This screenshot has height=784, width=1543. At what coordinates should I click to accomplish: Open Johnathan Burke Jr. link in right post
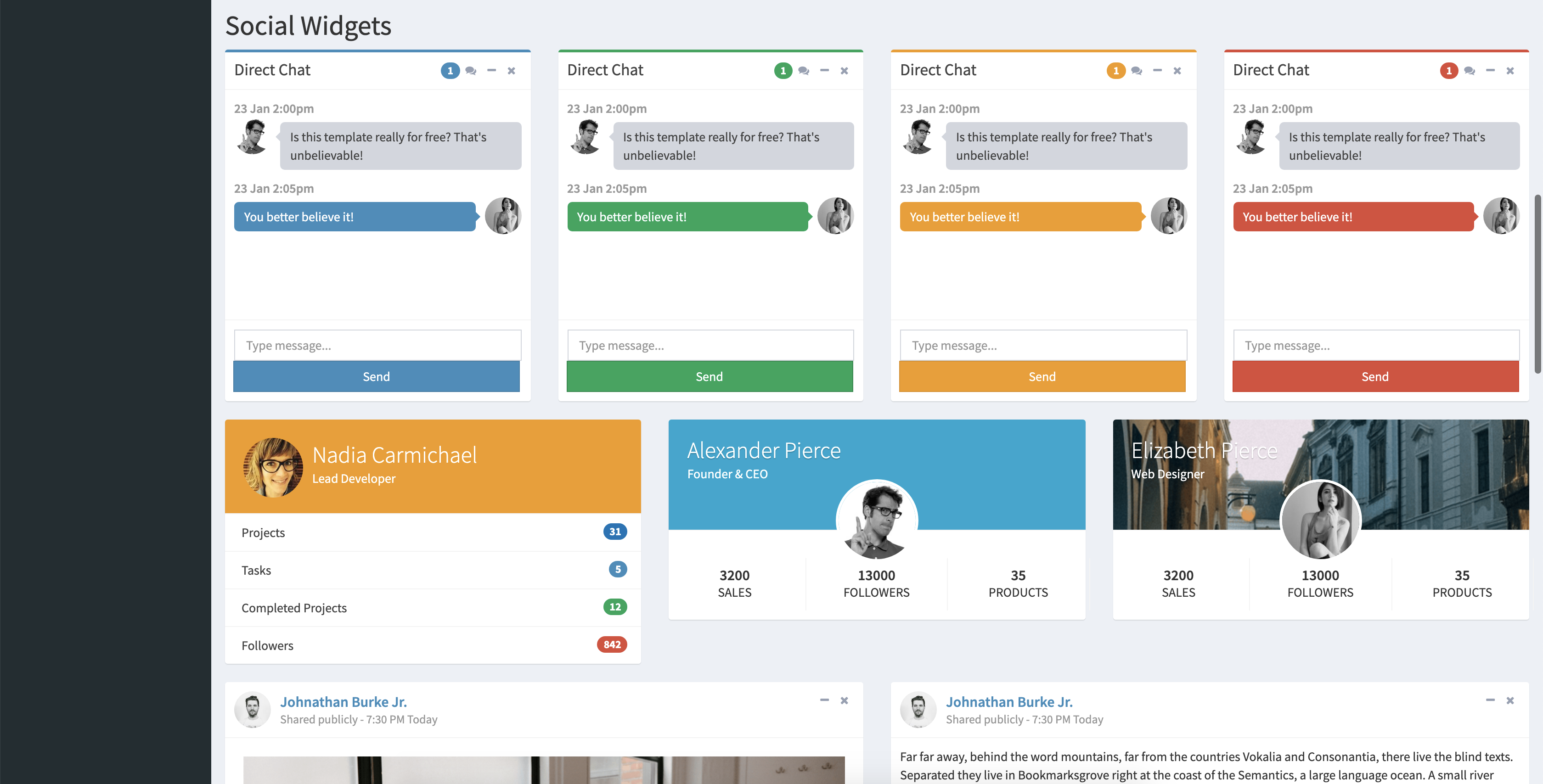(x=1009, y=702)
